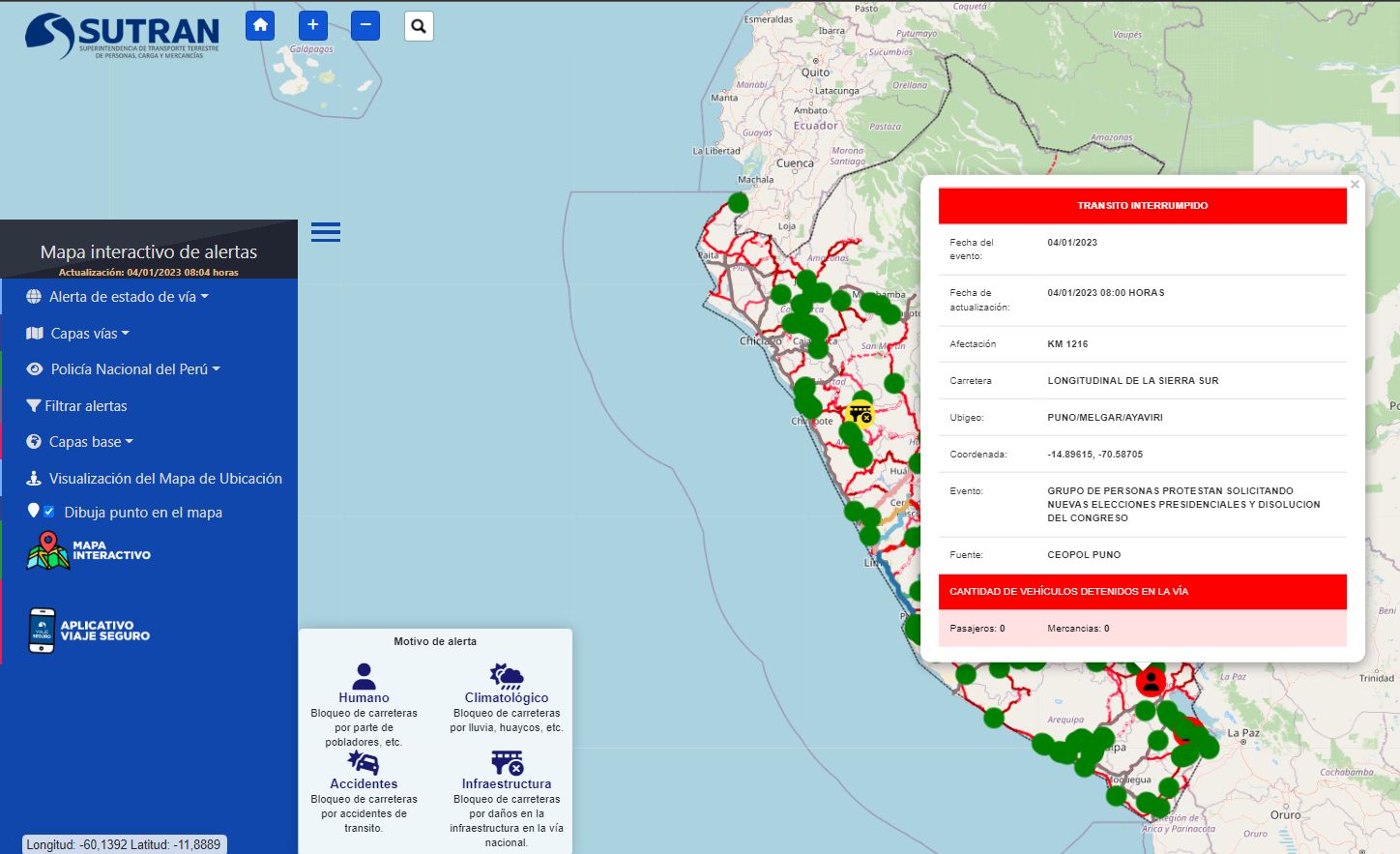Click TRANSITO INTERRUMPIDO red header
This screenshot has width=1400, height=854.
click(1143, 206)
